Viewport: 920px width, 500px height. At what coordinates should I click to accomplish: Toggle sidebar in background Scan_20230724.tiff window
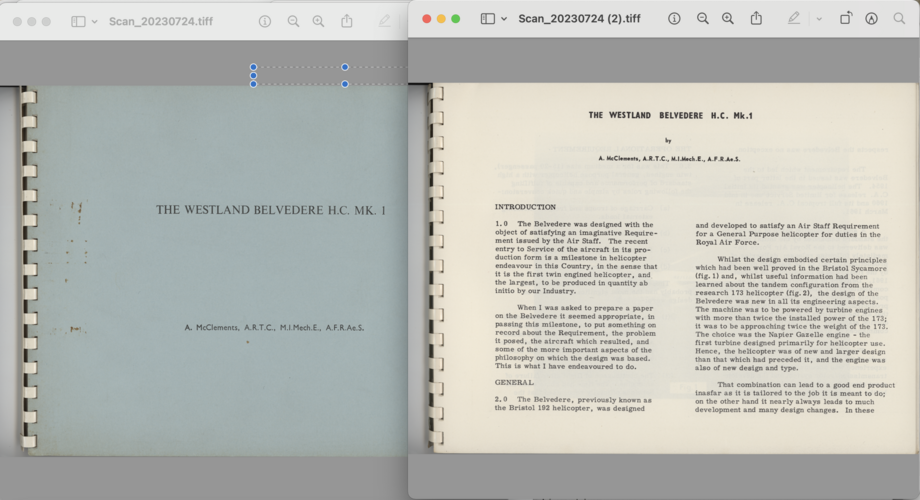pos(78,22)
